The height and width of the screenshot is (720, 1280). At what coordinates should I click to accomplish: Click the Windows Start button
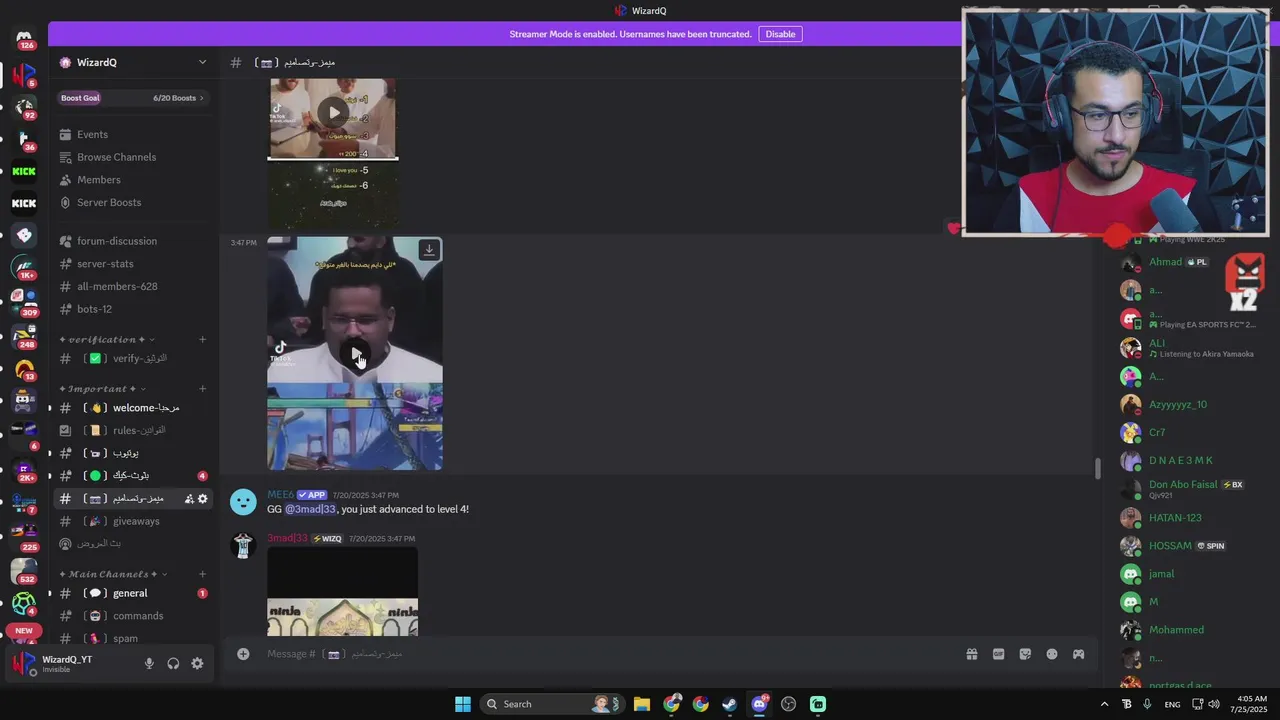tap(463, 704)
